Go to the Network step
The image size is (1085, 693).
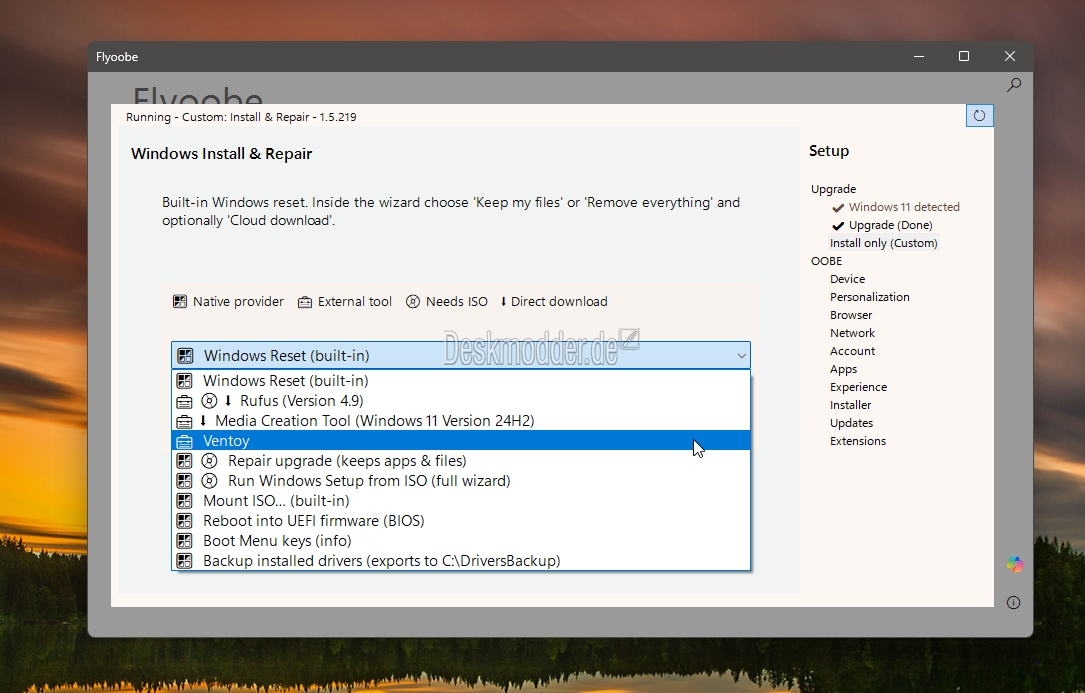tap(852, 333)
